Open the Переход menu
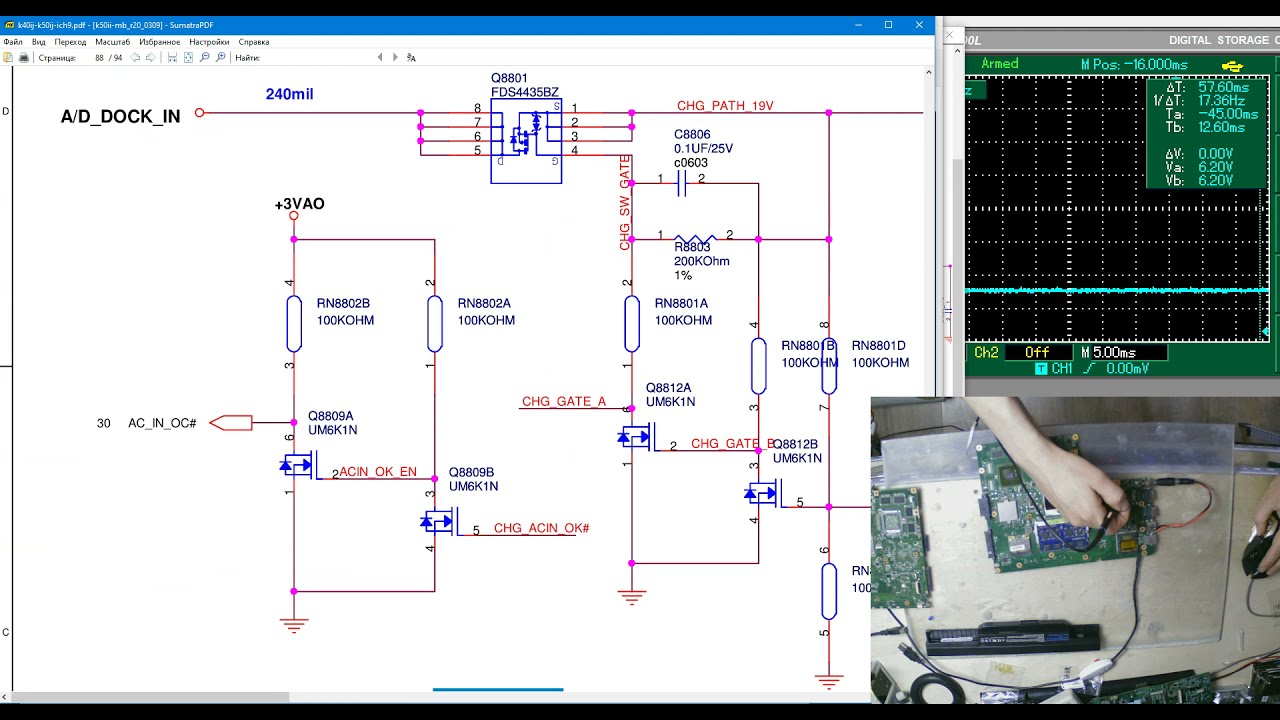Viewport: 1280px width, 720px height. pyautogui.click(x=71, y=42)
